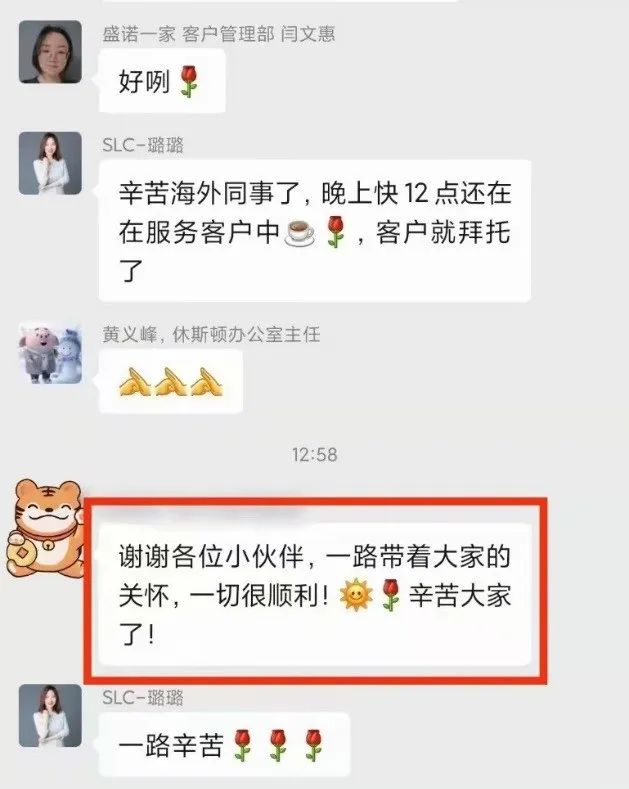Tap the rose emoji beside the coffee cup

pos(335,232)
